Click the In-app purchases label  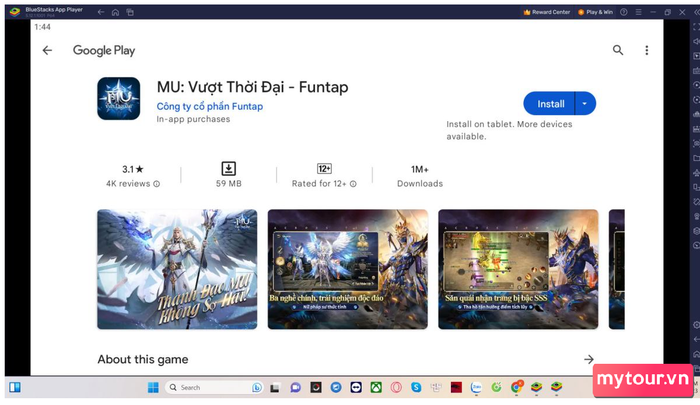(193, 119)
